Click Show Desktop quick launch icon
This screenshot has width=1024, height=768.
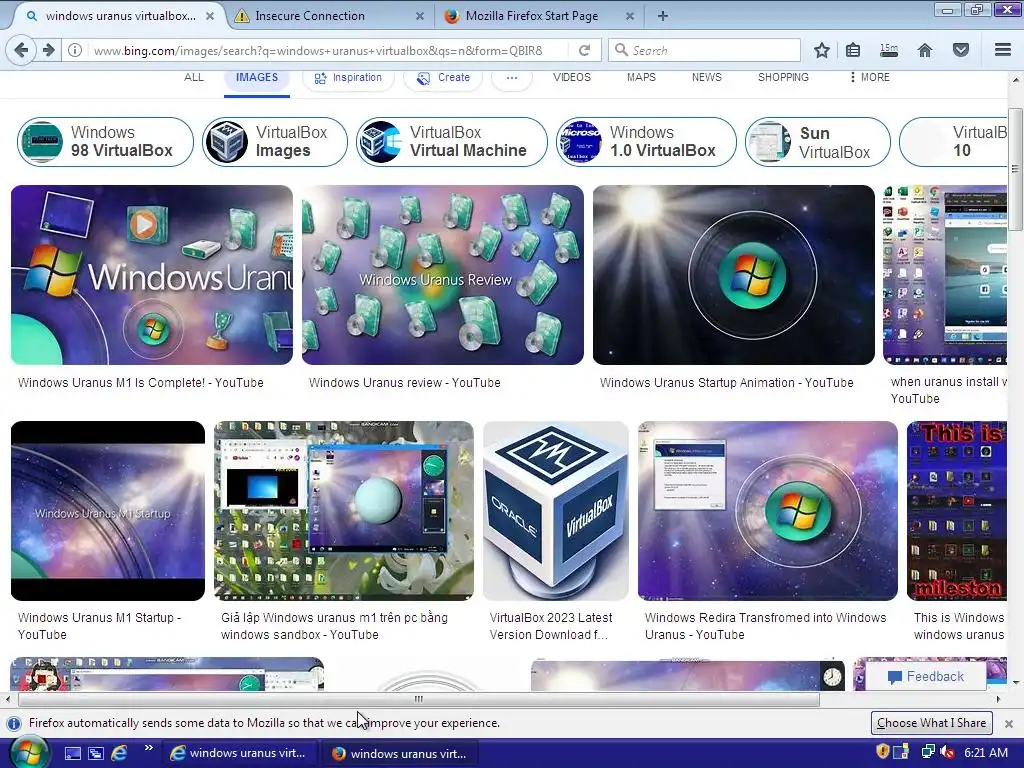tap(72, 754)
